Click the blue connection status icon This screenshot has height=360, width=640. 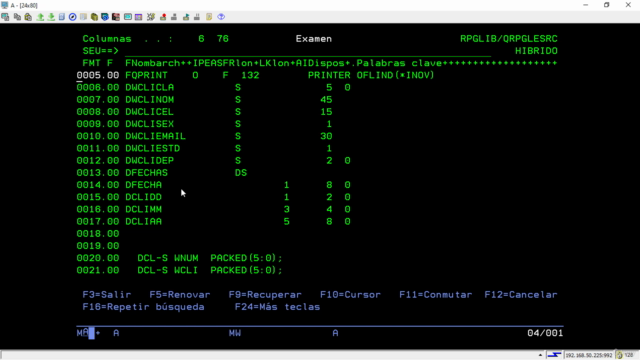pyautogui.click(x=554, y=355)
